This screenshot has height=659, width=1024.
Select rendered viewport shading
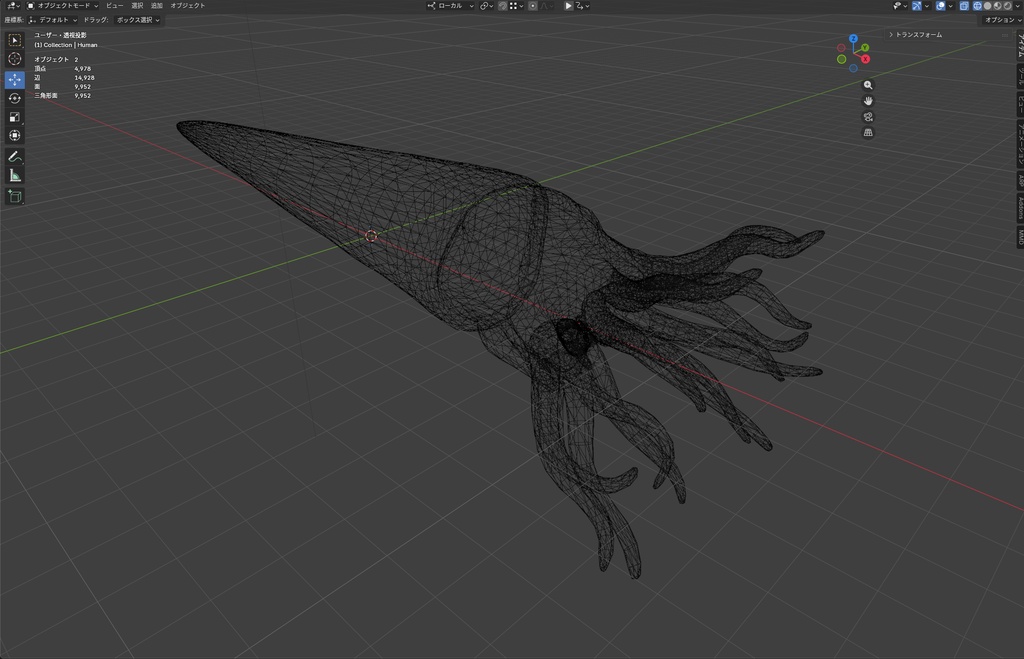click(x=1008, y=6)
